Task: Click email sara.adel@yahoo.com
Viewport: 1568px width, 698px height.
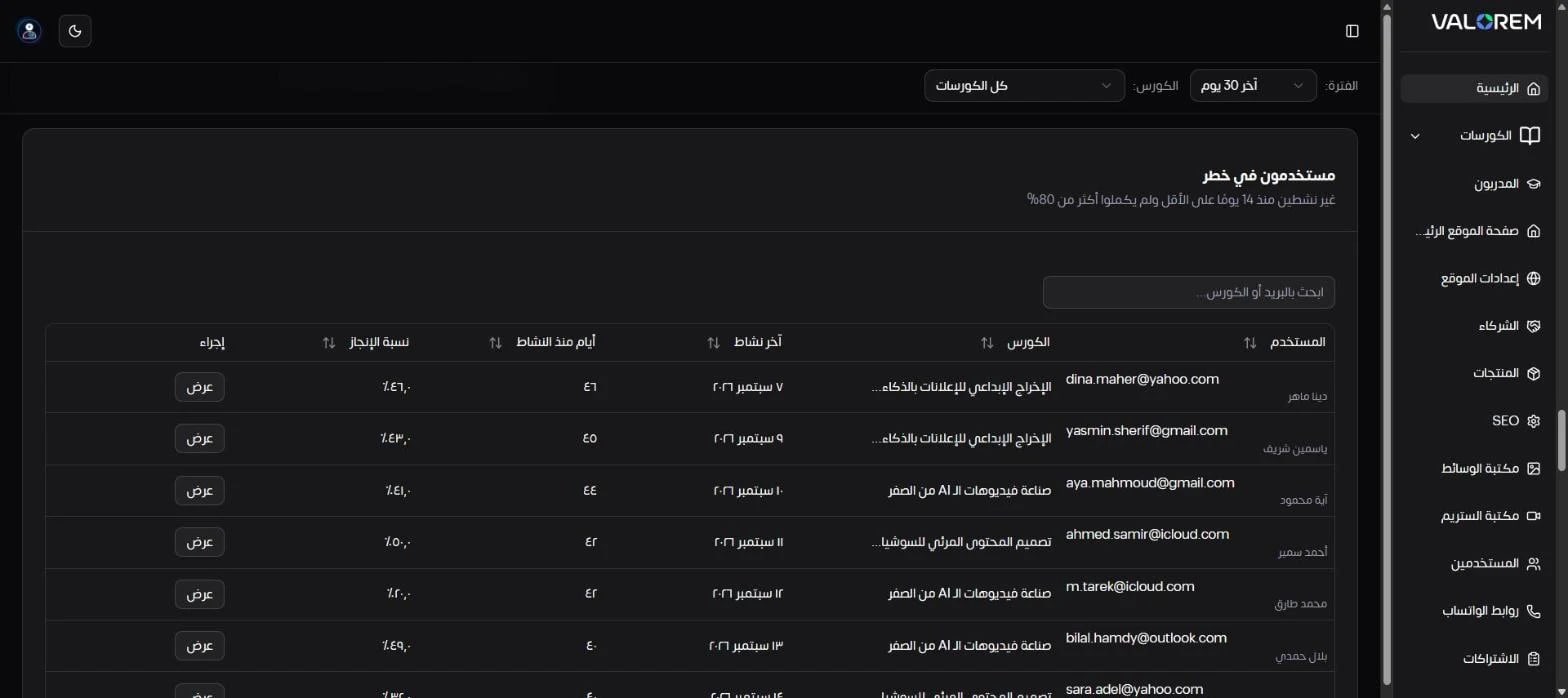Action: click(x=1134, y=689)
